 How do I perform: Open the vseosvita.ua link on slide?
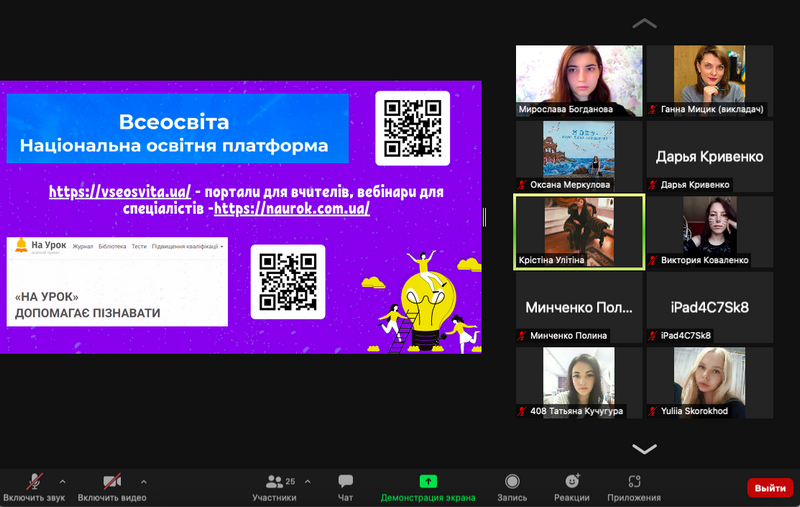click(x=120, y=192)
